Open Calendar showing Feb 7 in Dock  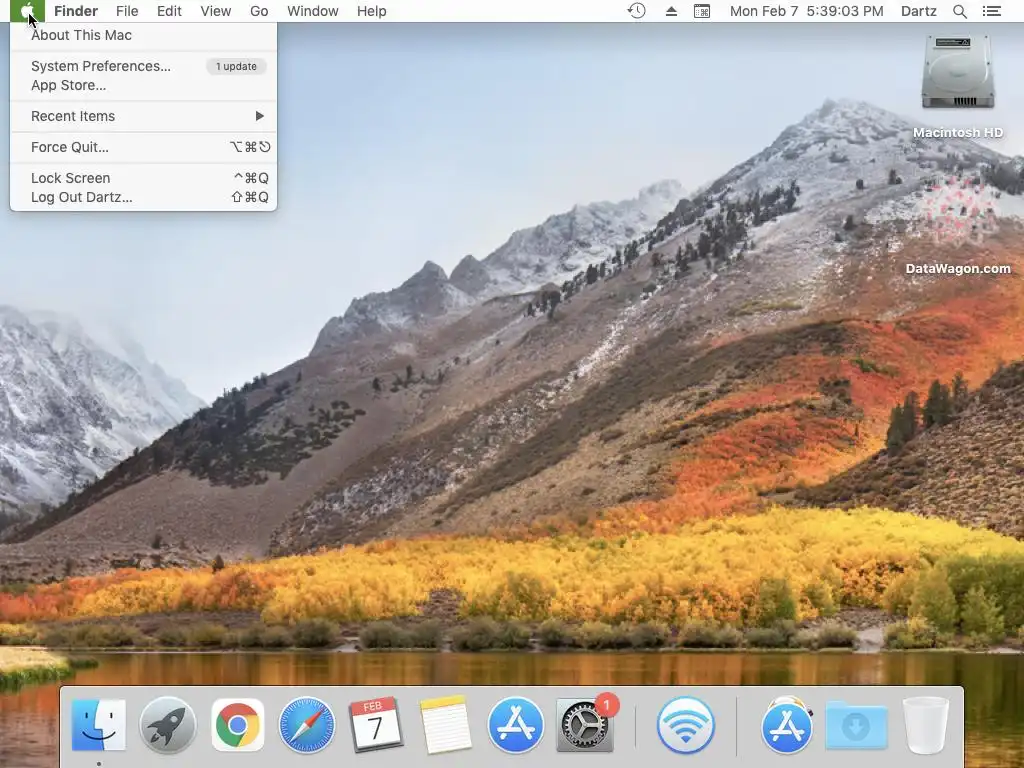click(x=376, y=724)
